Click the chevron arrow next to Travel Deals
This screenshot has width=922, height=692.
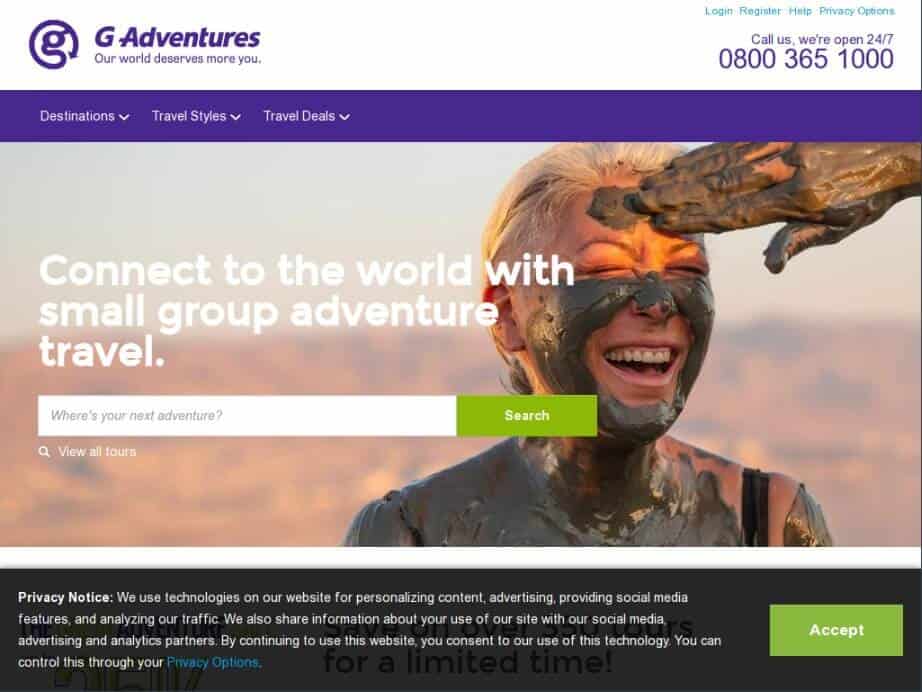[345, 117]
